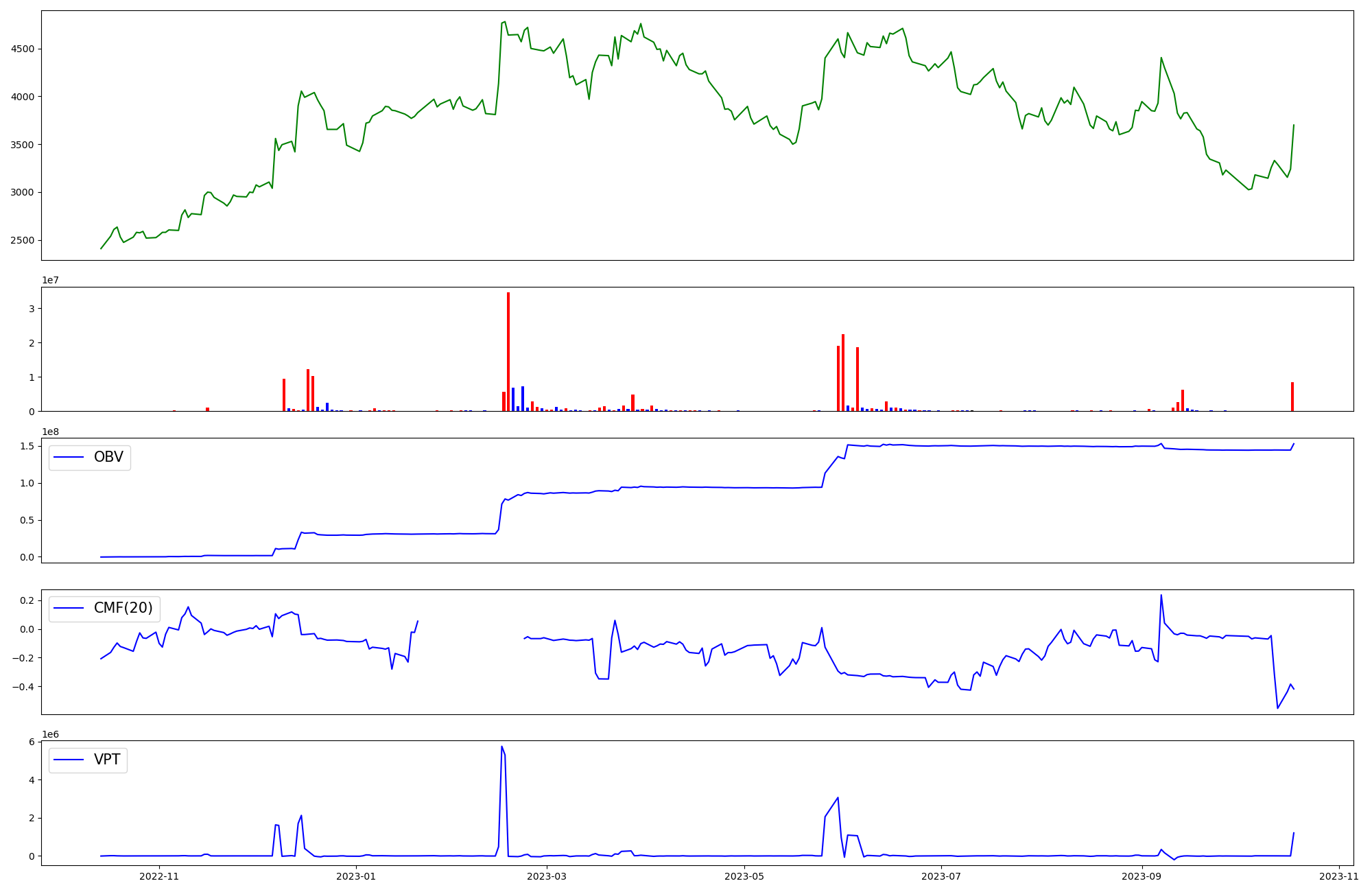The height and width of the screenshot is (892, 1372).
Task: Click the blue line sample in OBV legend
Action: click(x=69, y=458)
